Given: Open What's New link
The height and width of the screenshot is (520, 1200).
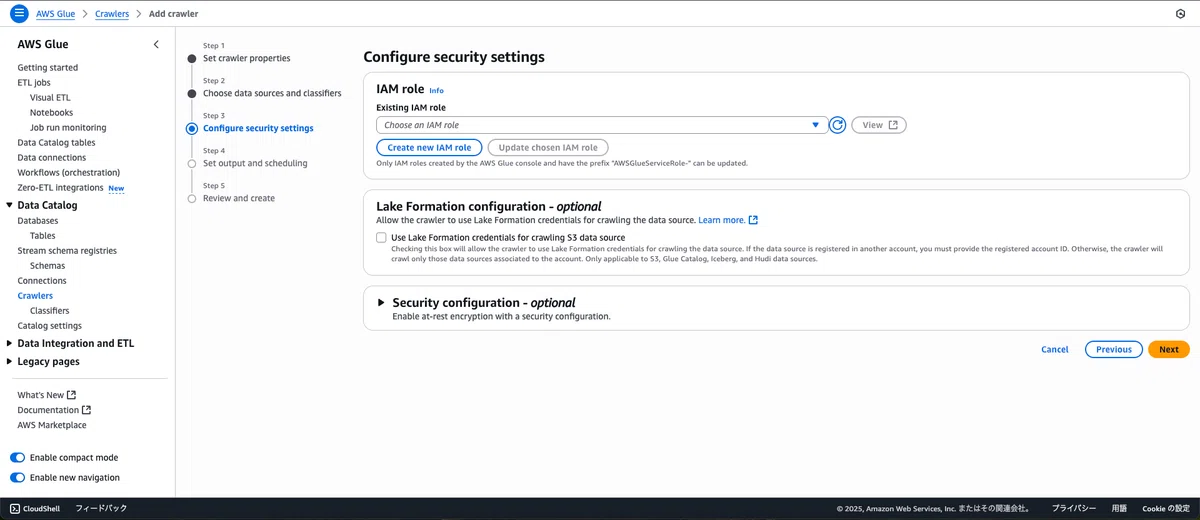Looking at the screenshot, I should point(40,395).
